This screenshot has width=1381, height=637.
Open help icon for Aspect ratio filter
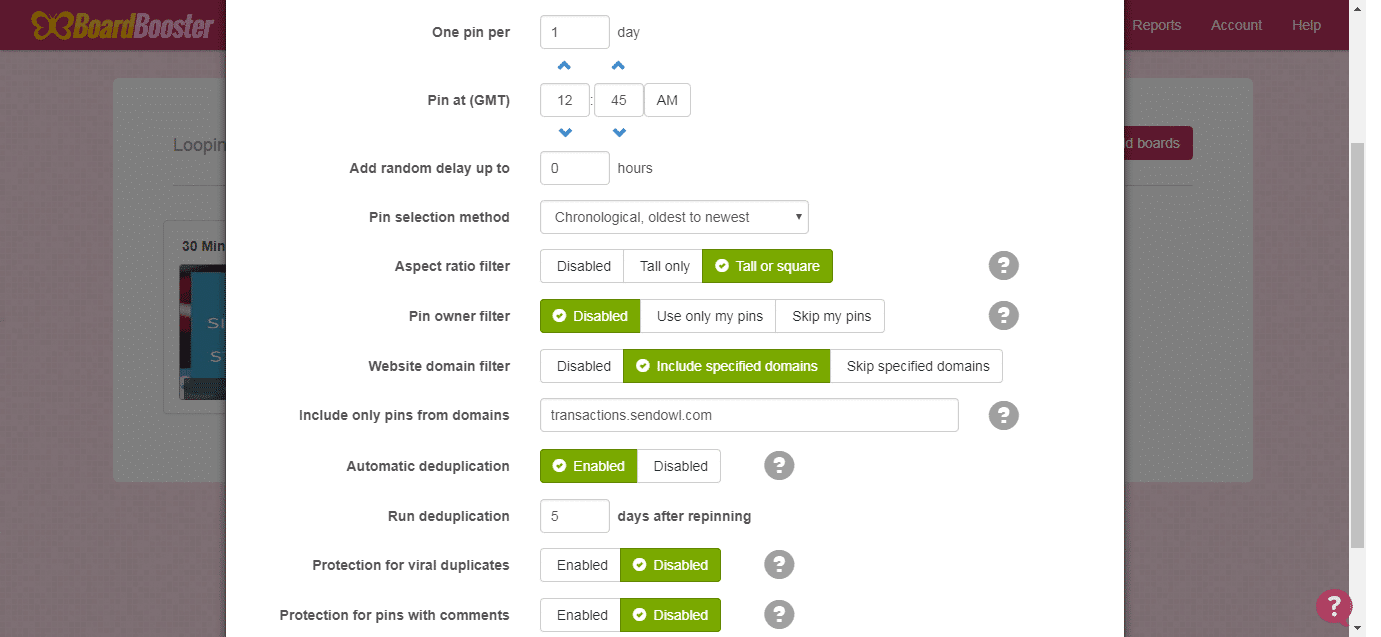pyautogui.click(x=1004, y=266)
